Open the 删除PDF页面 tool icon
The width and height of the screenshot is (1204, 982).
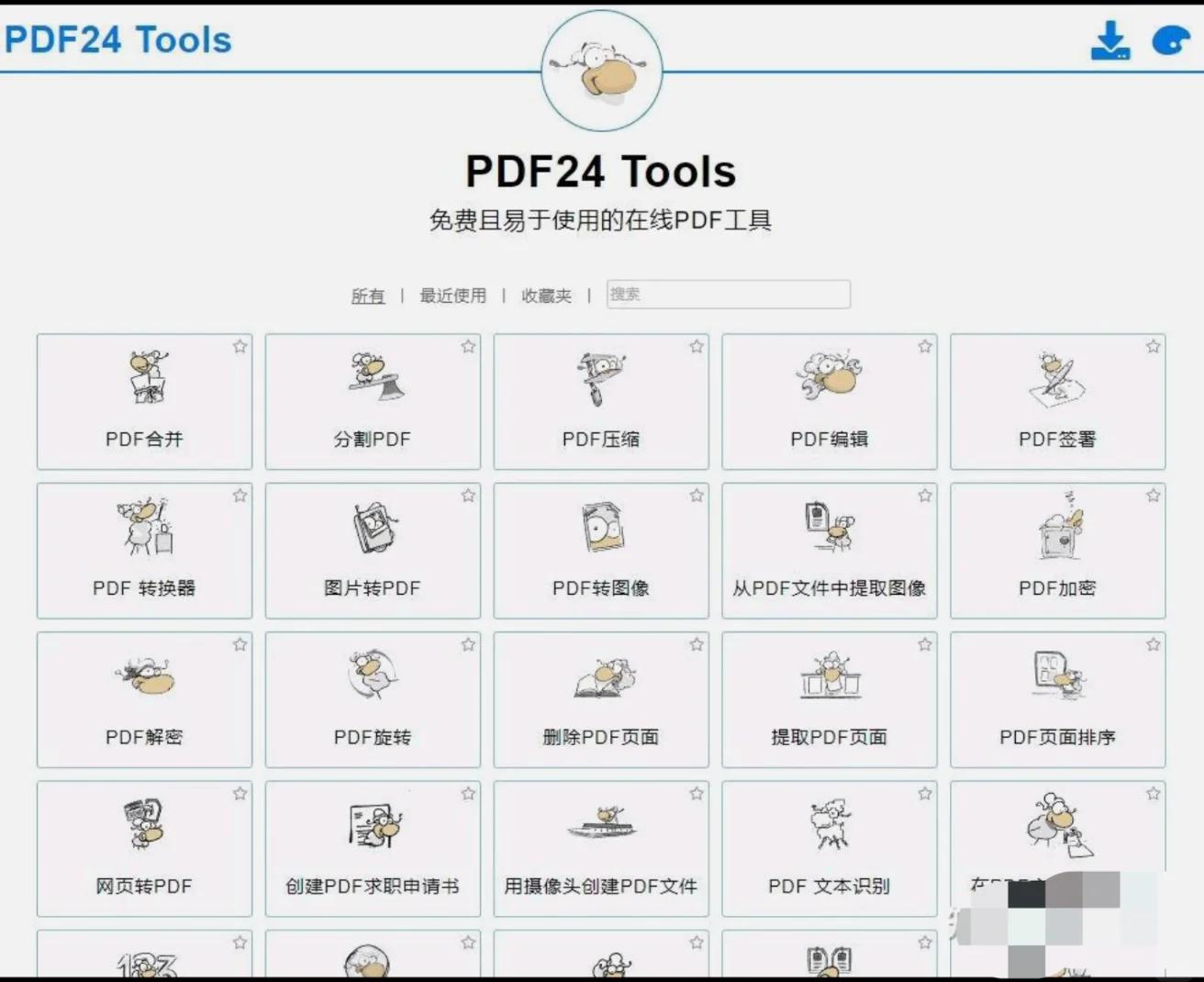tap(604, 677)
